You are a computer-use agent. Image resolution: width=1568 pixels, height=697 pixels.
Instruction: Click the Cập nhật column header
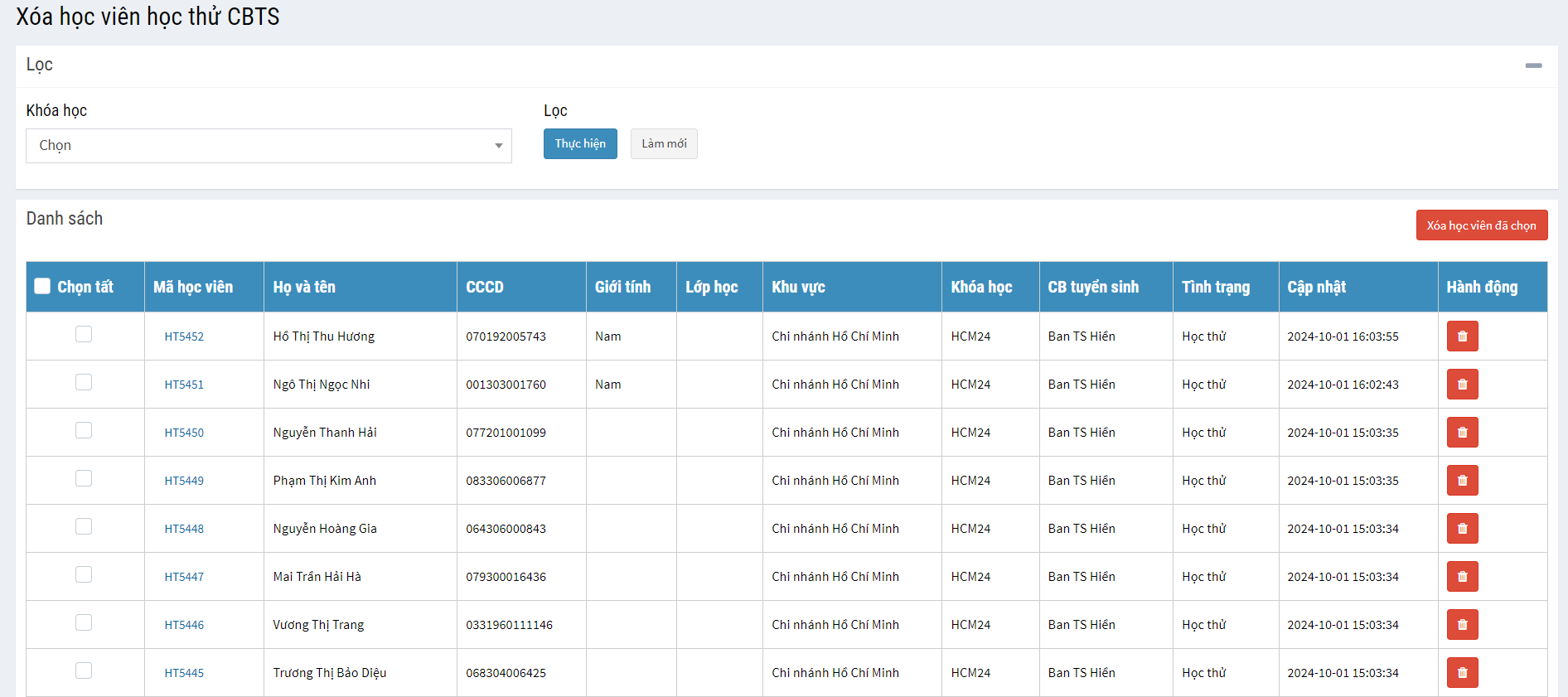tap(1316, 288)
